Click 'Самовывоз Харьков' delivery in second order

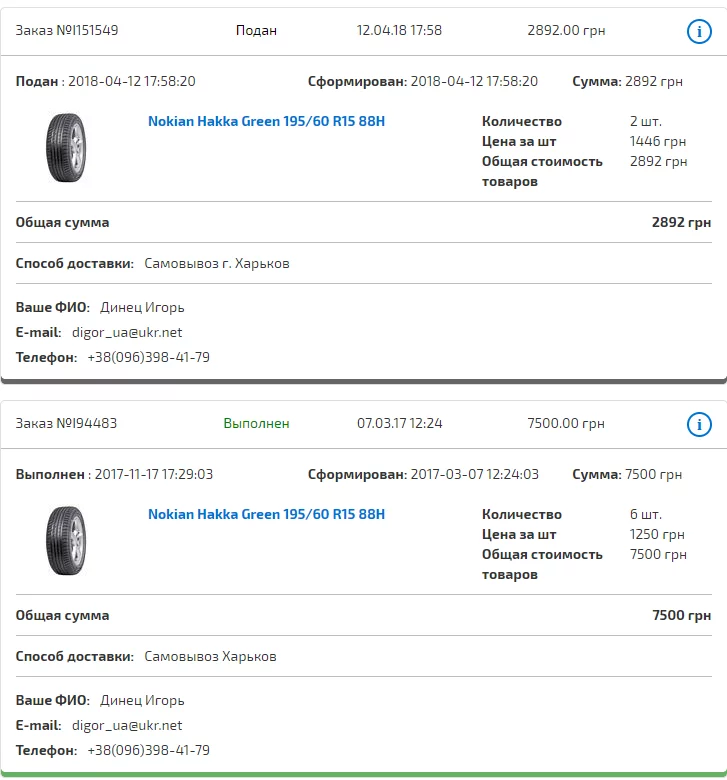(x=210, y=657)
